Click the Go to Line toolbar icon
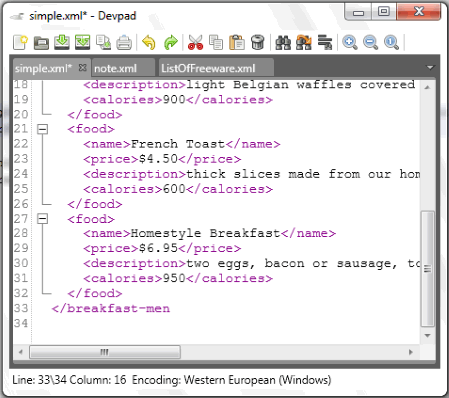The image size is (449, 398). (x=325, y=43)
